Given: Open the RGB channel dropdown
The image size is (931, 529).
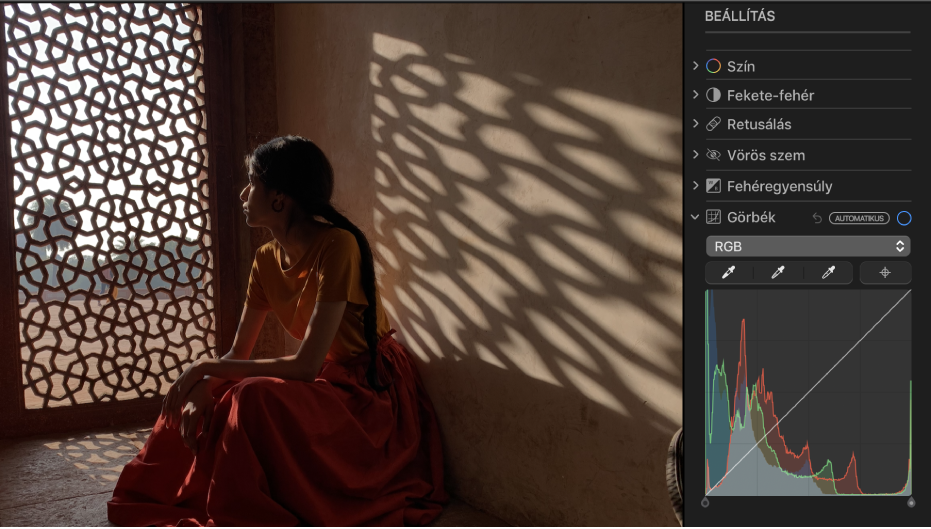Looking at the screenshot, I should (808, 246).
